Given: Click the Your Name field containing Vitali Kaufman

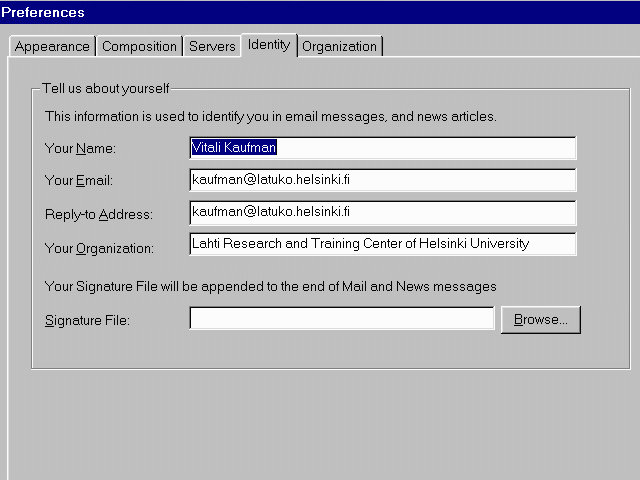Looking at the screenshot, I should (382, 148).
